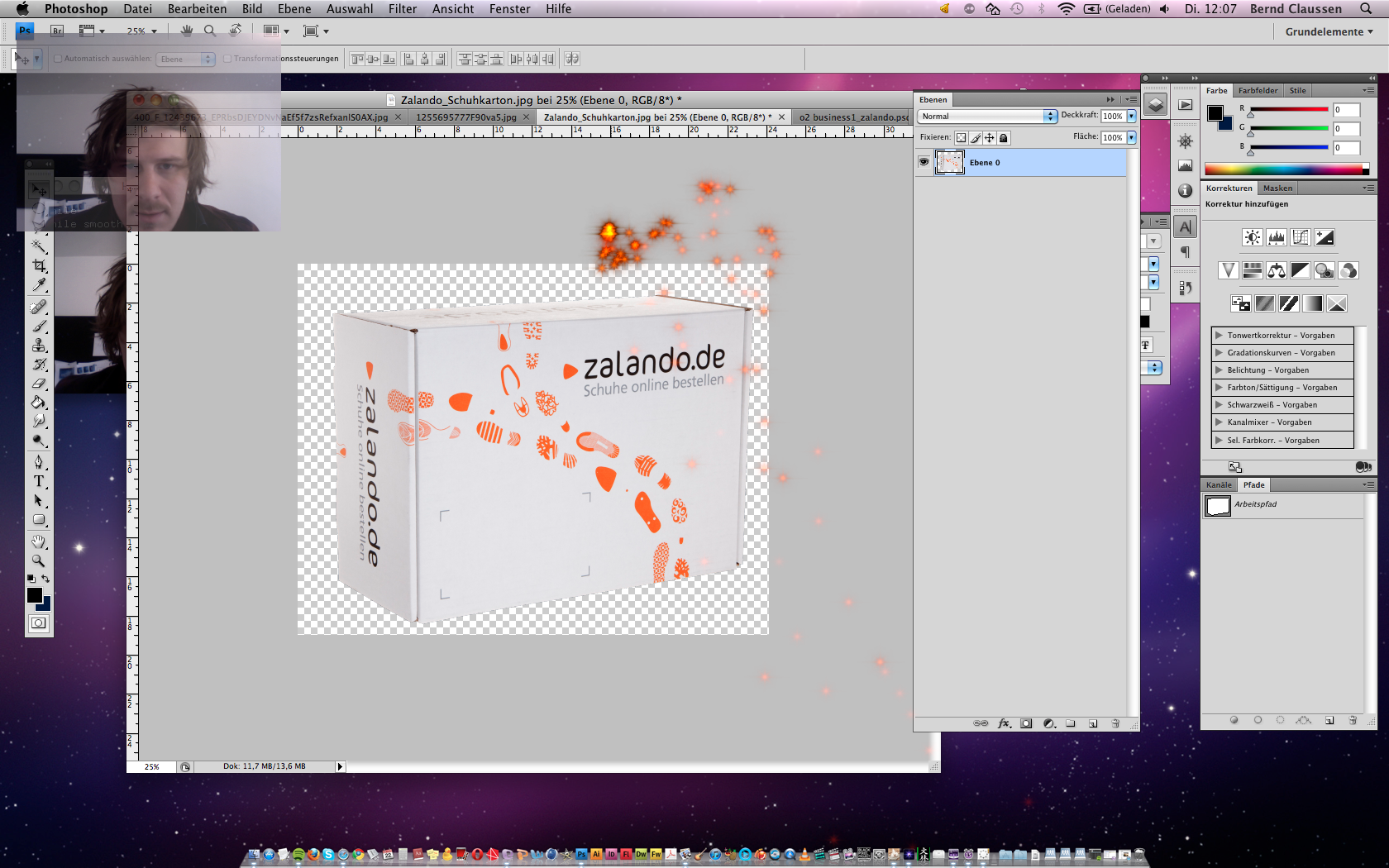Switch to the Kanäle tab

[1218, 485]
